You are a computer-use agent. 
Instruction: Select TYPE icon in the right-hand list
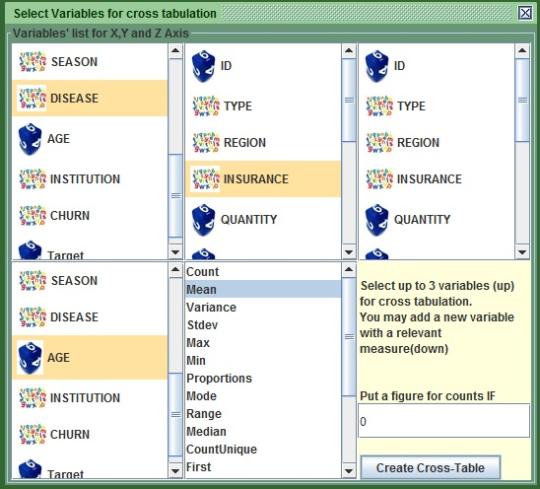[x=379, y=106]
